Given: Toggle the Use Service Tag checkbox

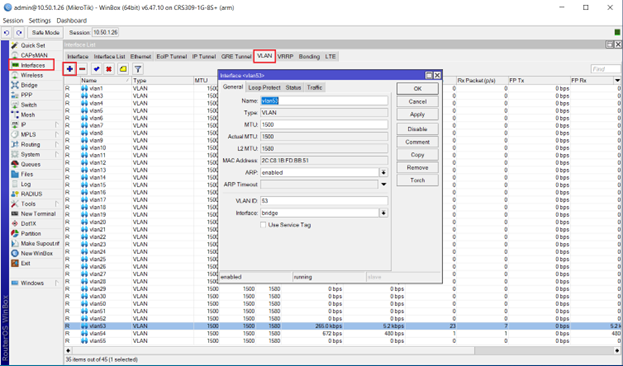Looking at the screenshot, I should tap(263, 225).
